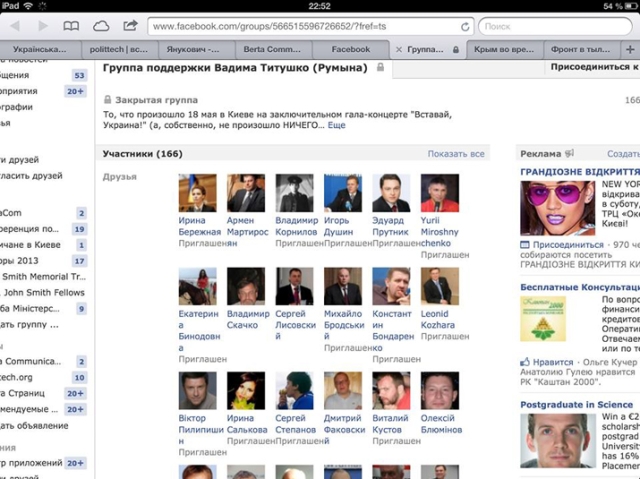Open the bookmarks book icon
Image resolution: width=640 pixels, height=479 pixels.
coord(71,26)
